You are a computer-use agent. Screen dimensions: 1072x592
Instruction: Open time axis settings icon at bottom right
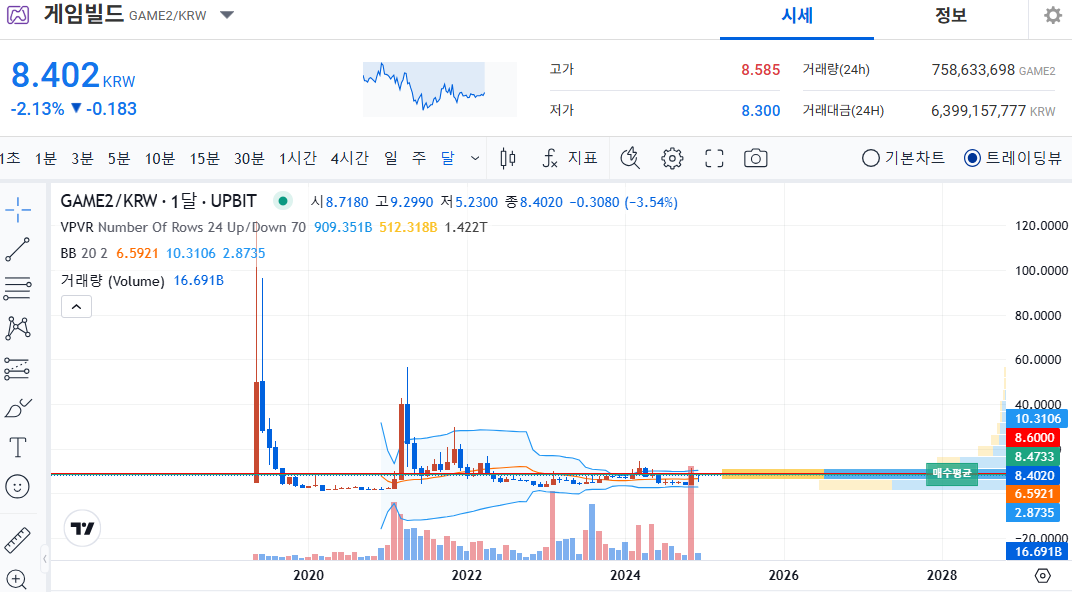(x=1042, y=576)
